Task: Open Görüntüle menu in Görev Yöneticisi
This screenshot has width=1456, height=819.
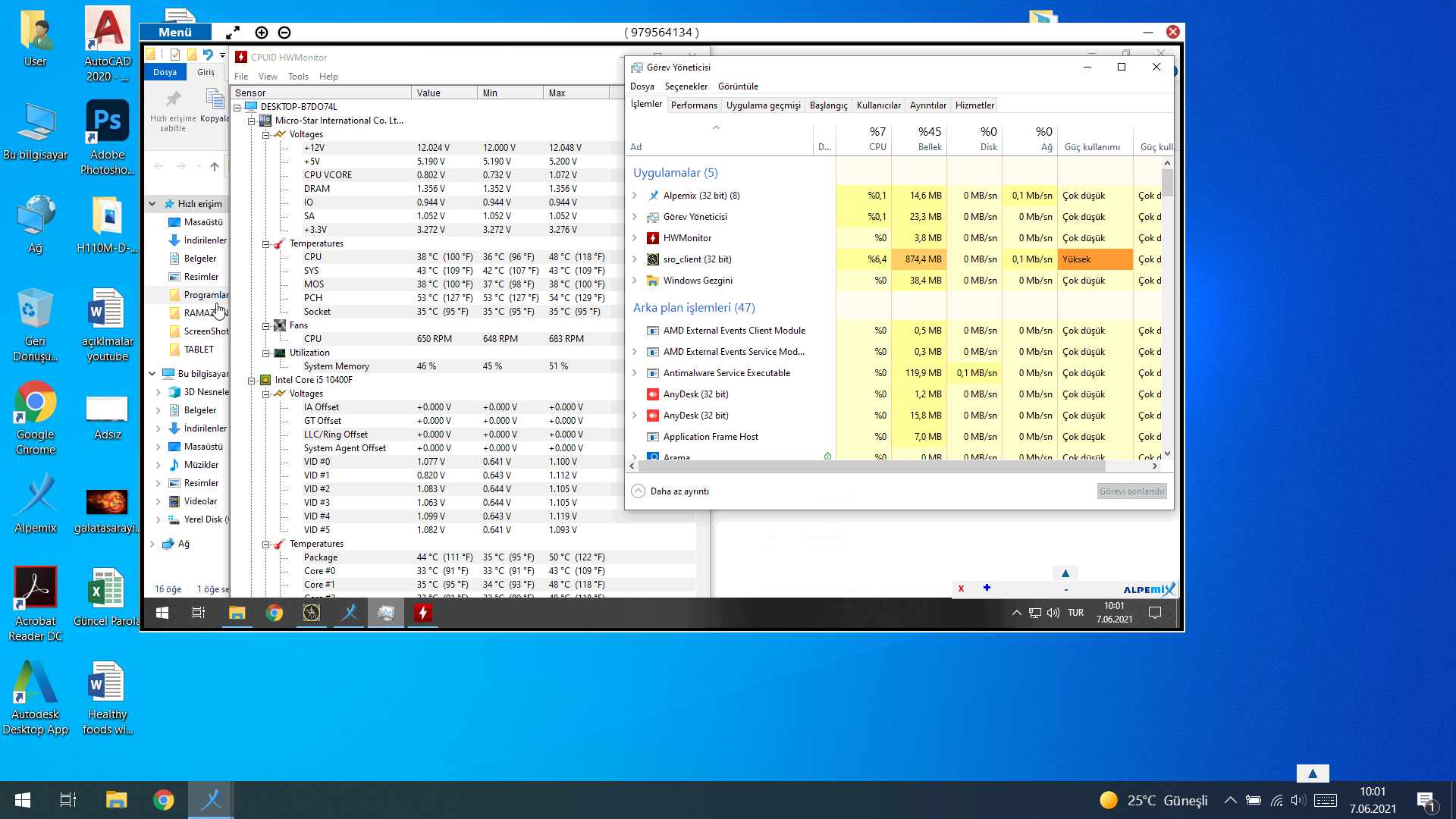Action: click(x=738, y=86)
